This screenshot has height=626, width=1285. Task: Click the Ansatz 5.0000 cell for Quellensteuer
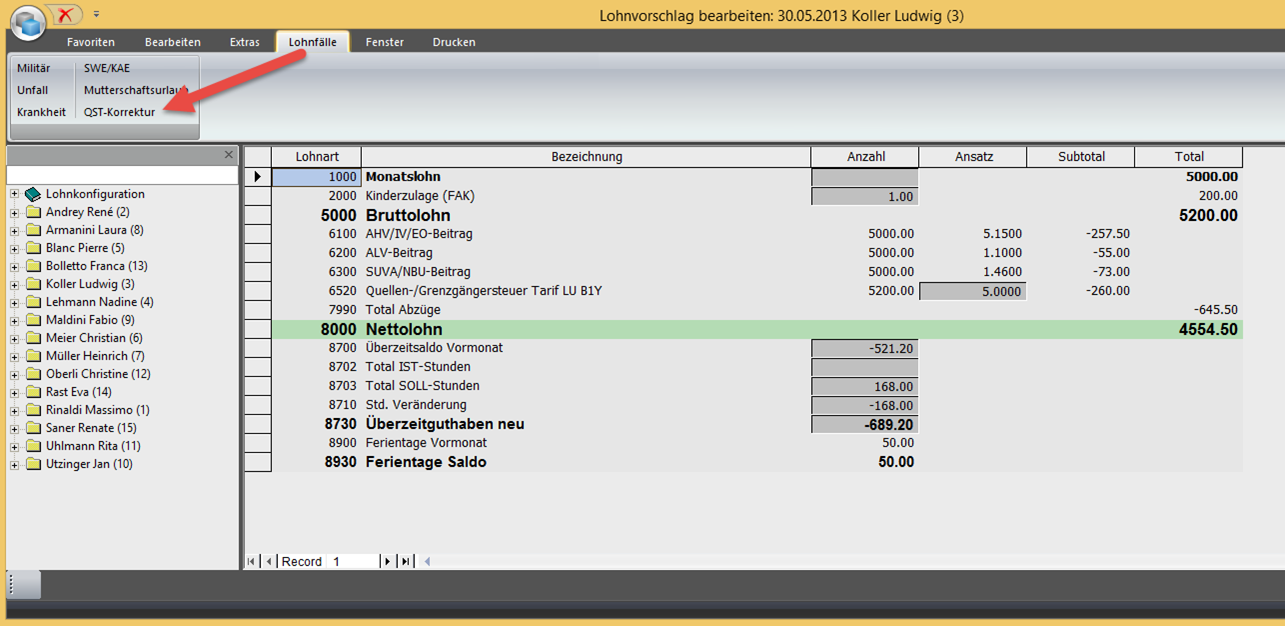(x=972, y=291)
